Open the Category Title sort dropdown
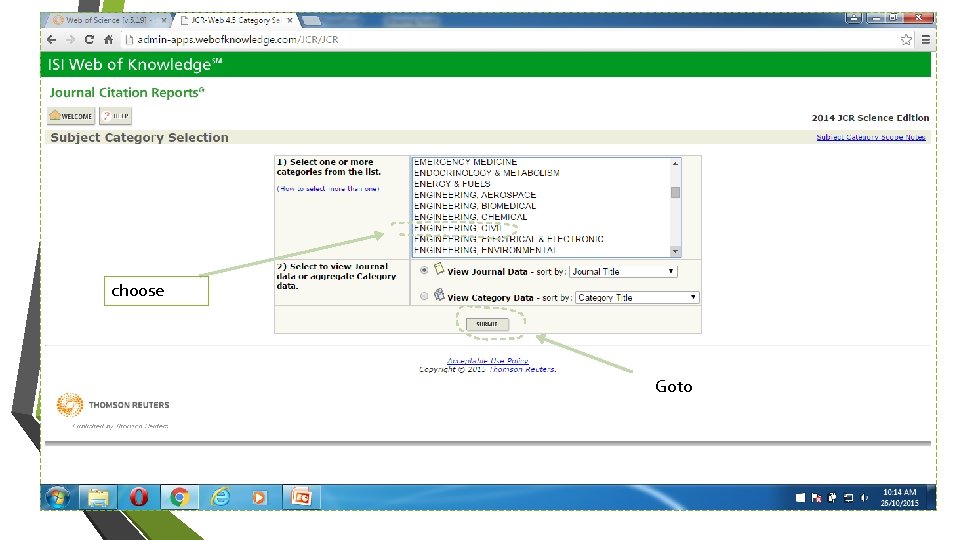960x540 pixels. coord(637,298)
